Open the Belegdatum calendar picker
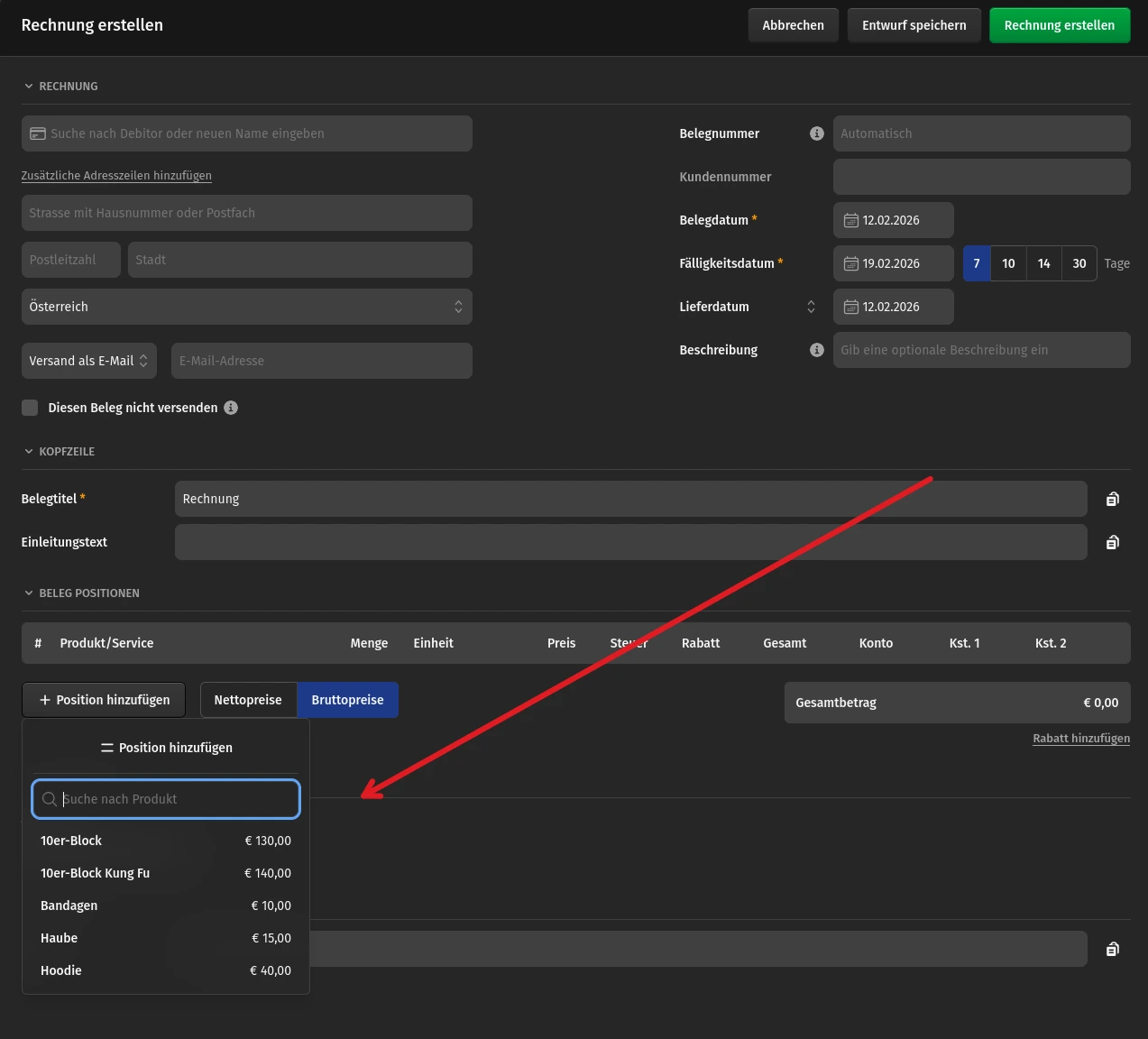 pyautogui.click(x=893, y=220)
